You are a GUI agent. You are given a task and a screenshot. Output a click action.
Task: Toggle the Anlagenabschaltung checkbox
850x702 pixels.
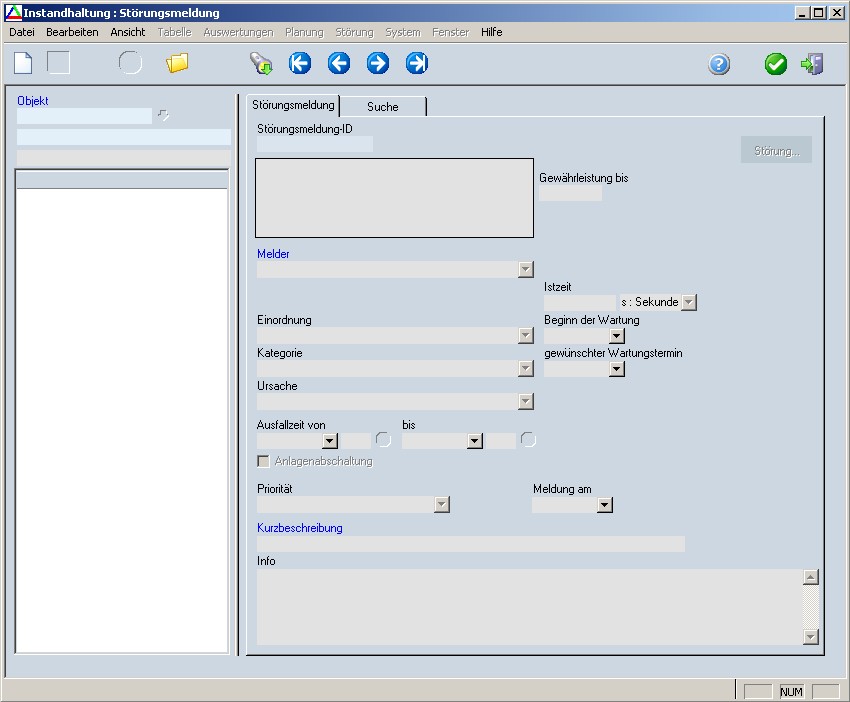[264, 461]
